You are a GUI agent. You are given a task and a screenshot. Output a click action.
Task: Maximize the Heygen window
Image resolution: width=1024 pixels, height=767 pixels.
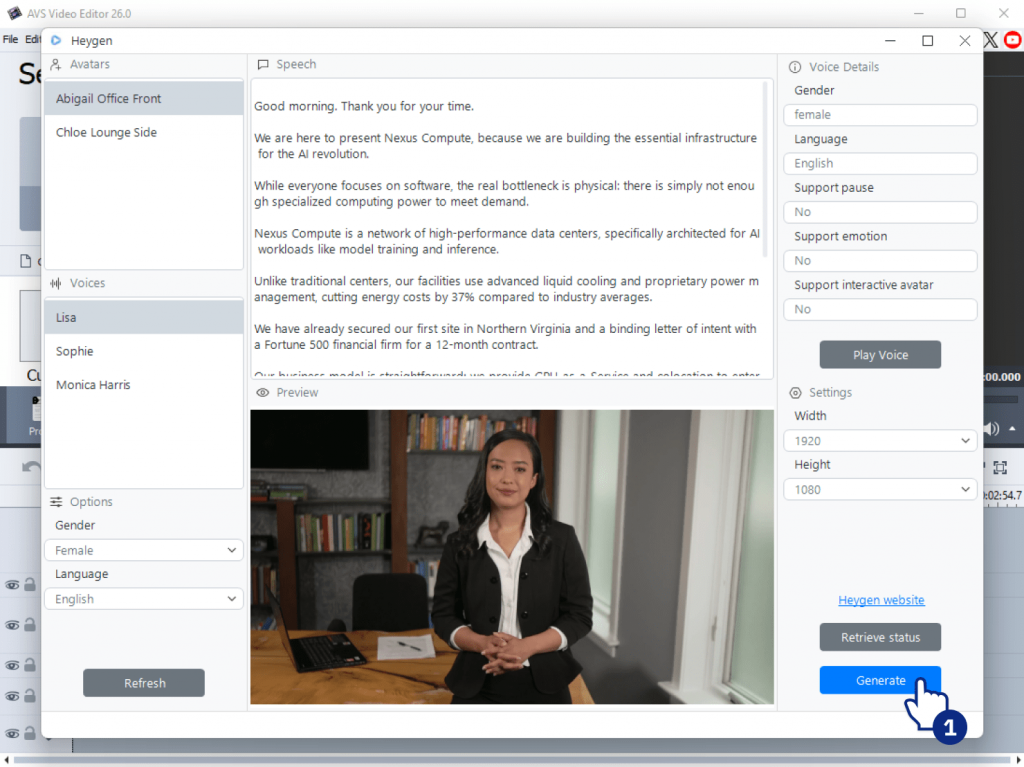click(927, 41)
